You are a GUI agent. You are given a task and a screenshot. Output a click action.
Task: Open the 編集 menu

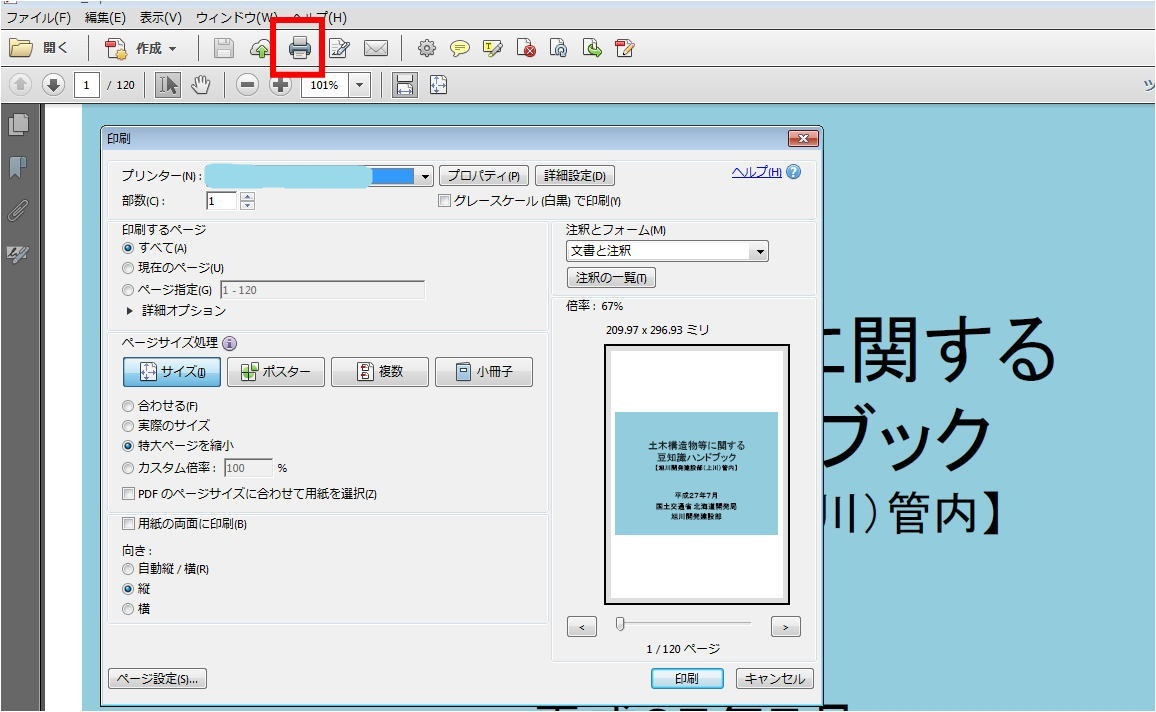pos(105,17)
